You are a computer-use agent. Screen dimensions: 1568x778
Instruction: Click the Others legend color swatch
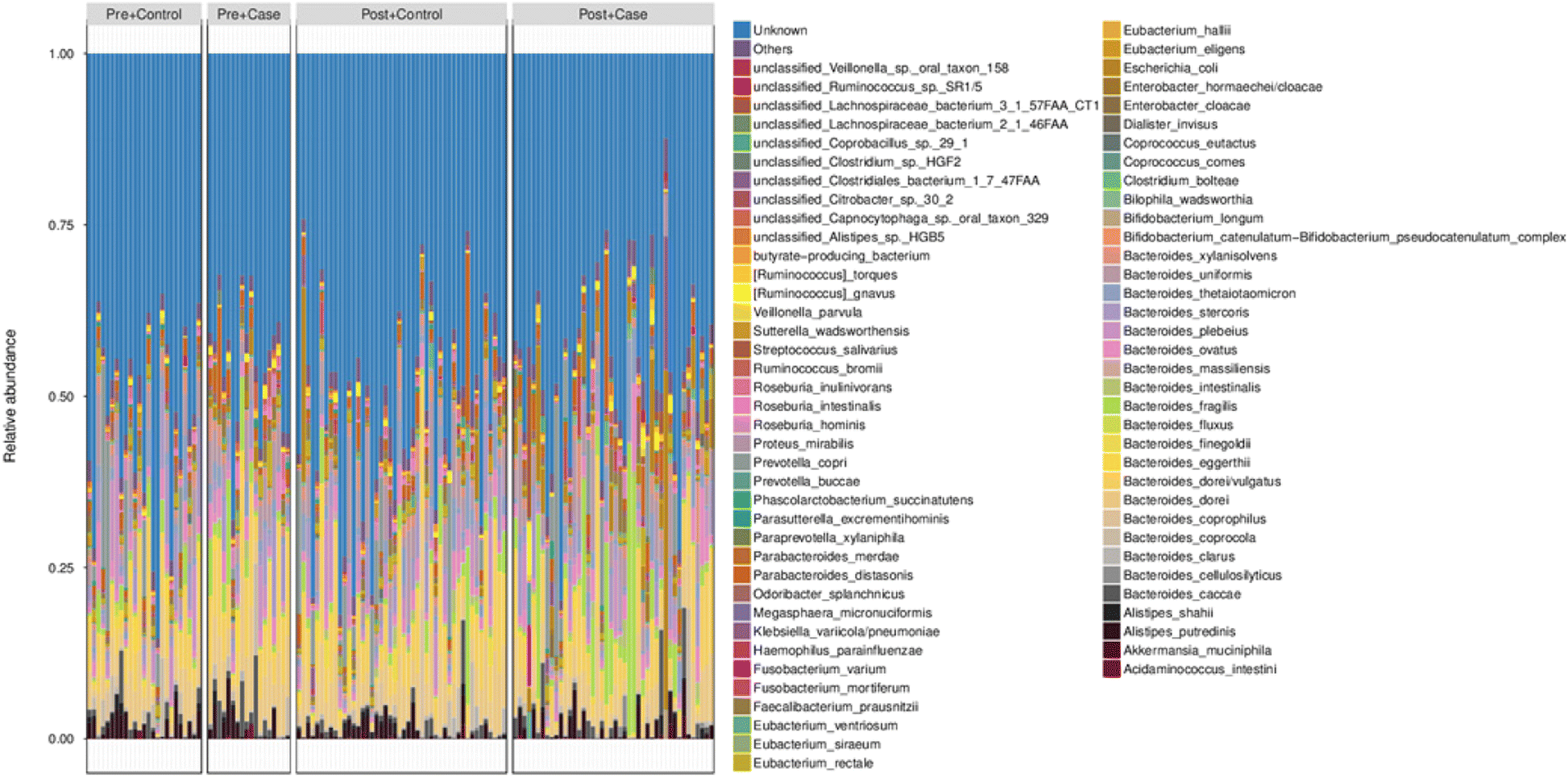(x=742, y=48)
